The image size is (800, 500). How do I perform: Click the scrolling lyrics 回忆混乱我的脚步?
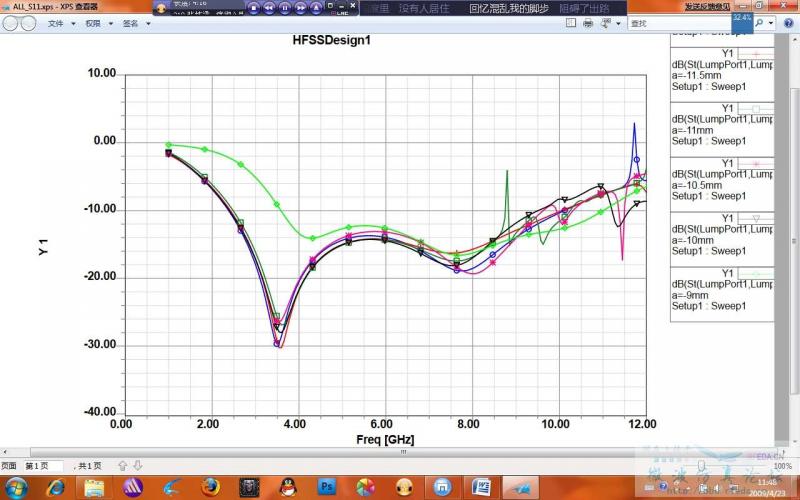click(509, 8)
